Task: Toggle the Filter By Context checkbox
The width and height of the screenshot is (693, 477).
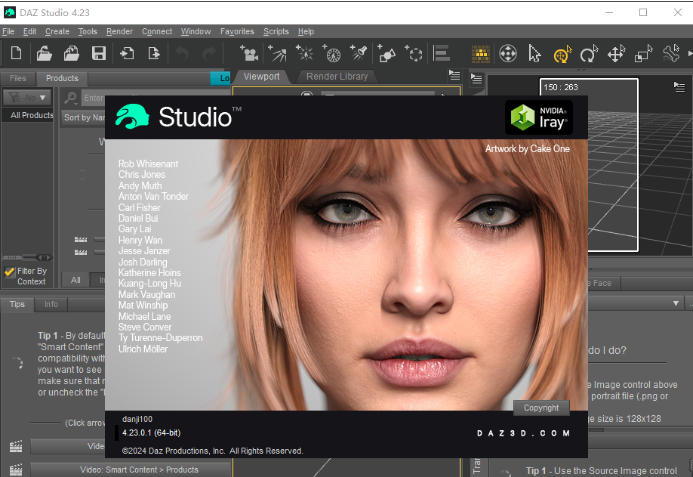Action: point(9,271)
